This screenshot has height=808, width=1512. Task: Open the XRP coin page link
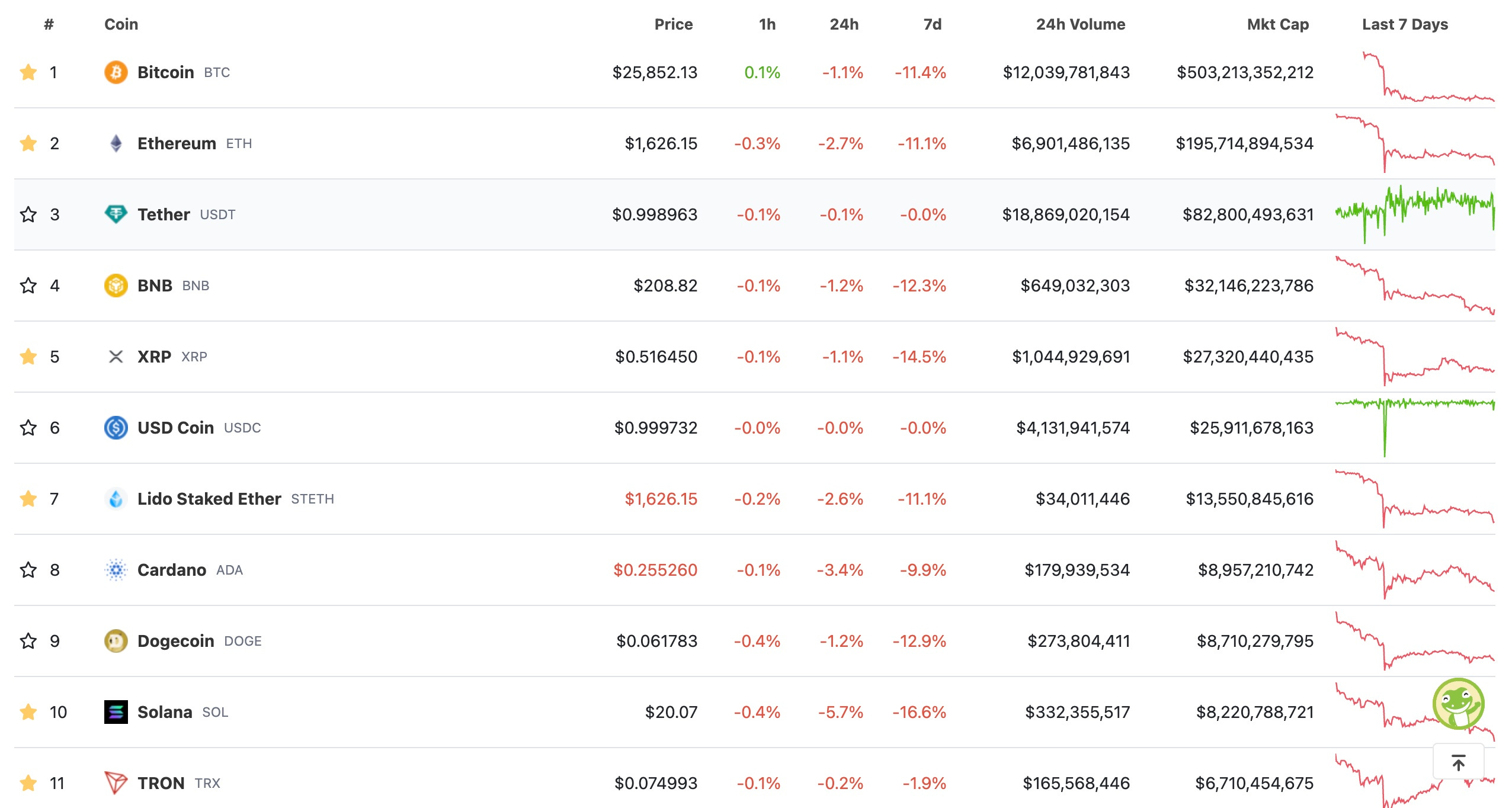click(154, 357)
